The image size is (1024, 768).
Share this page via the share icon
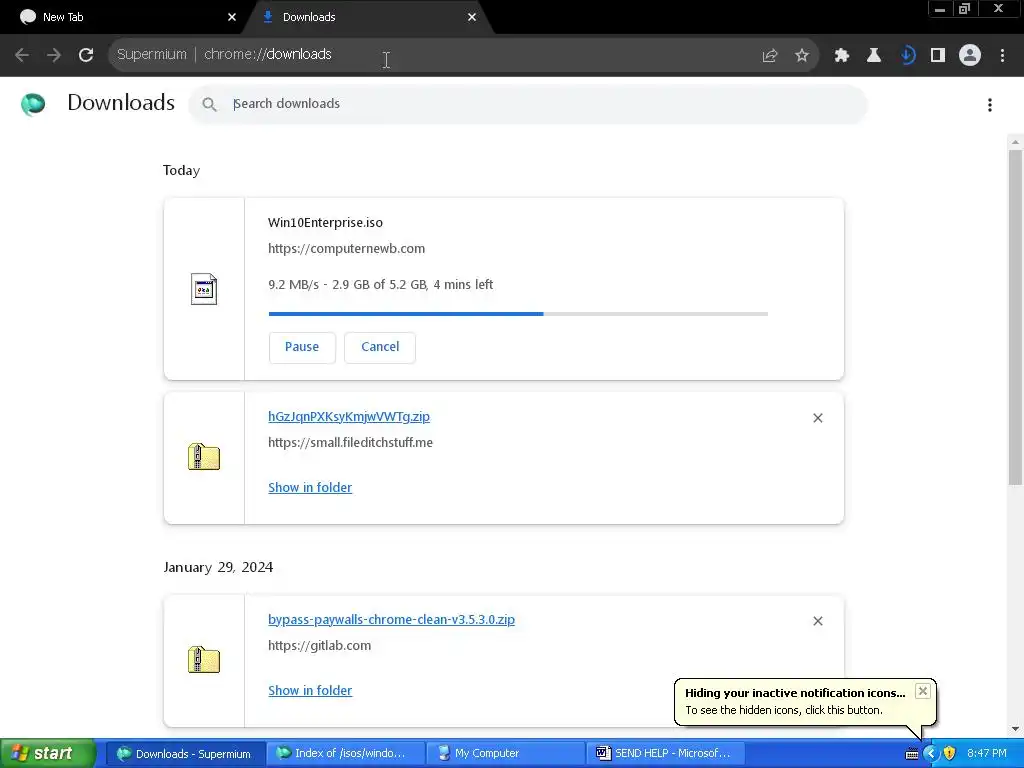pos(770,56)
